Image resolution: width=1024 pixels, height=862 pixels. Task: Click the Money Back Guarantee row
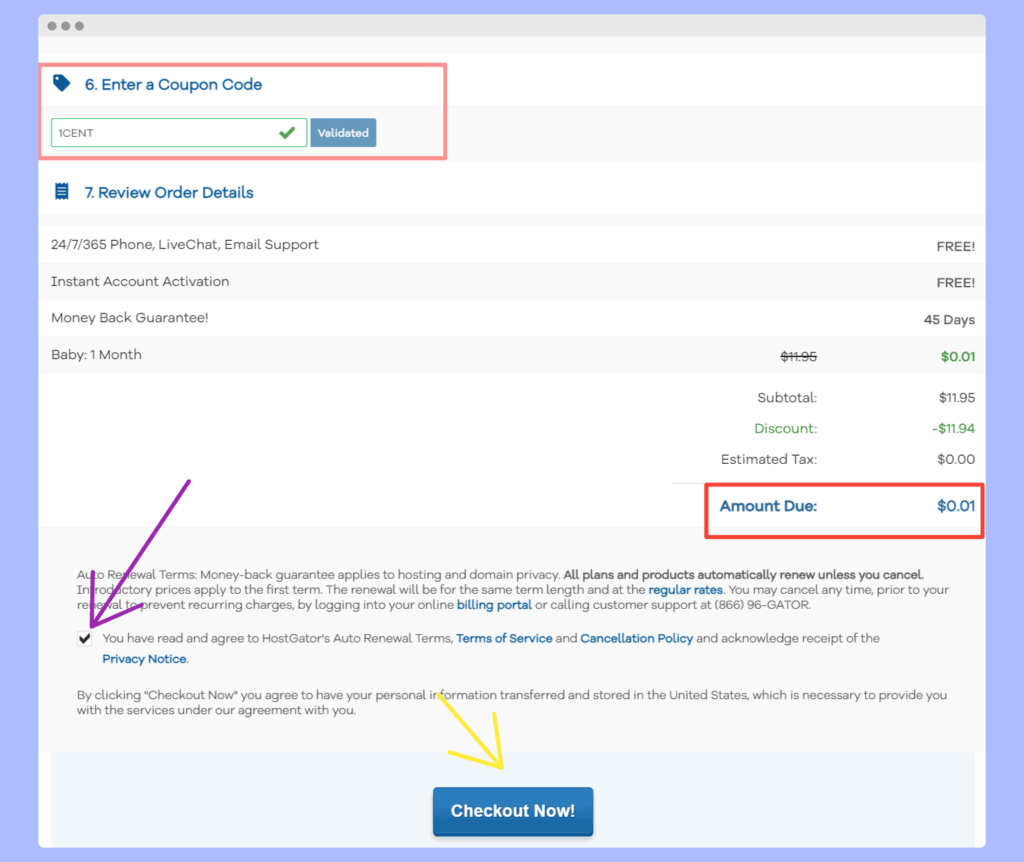pos(129,318)
